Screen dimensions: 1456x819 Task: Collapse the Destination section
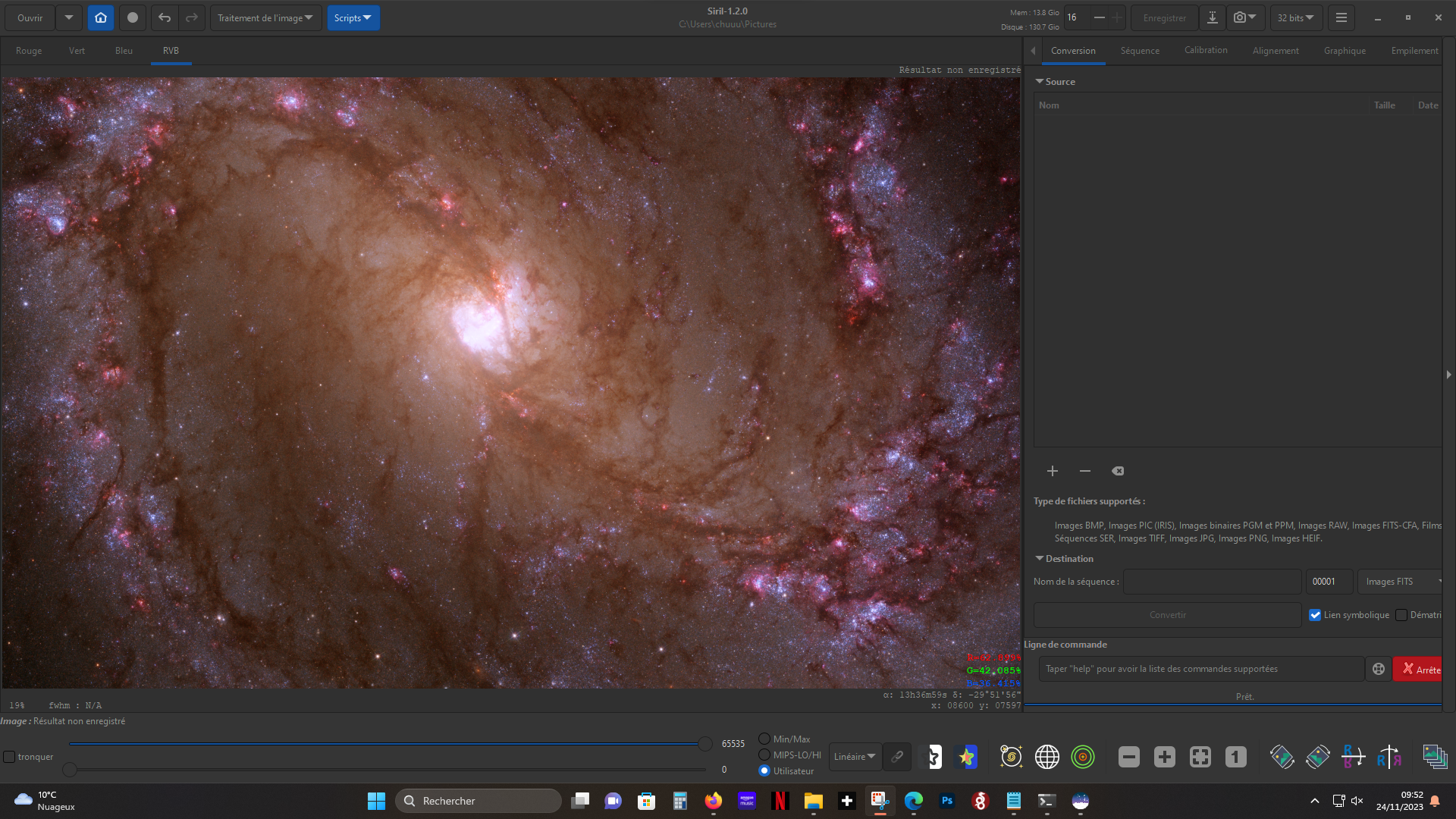pos(1040,558)
